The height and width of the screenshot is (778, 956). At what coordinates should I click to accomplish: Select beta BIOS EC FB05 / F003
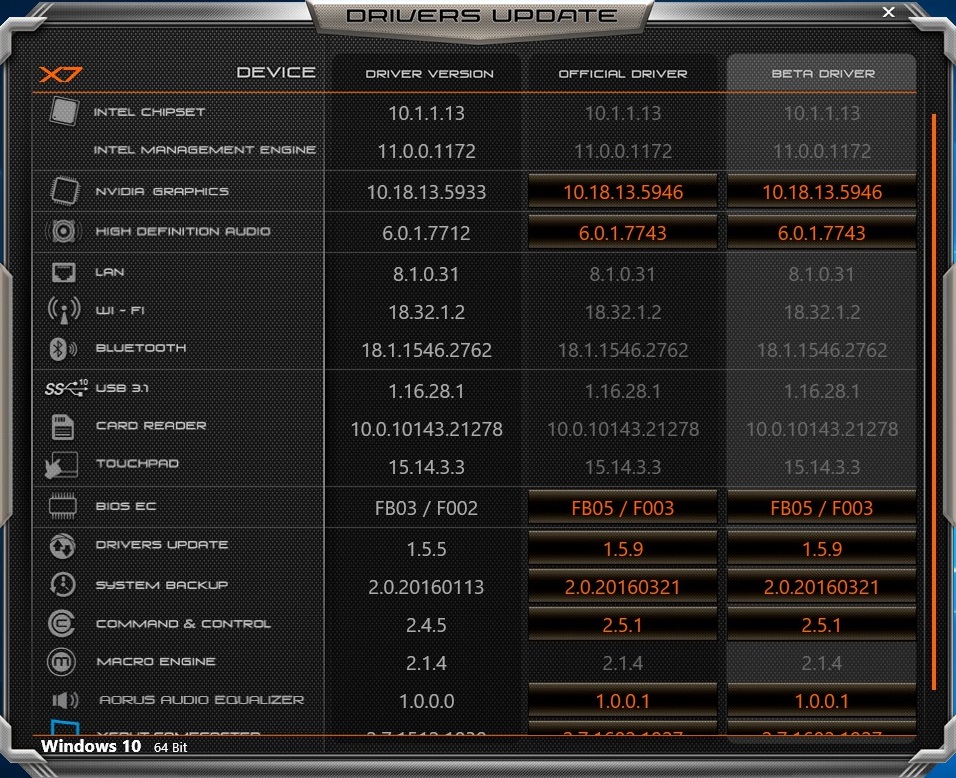(822, 507)
